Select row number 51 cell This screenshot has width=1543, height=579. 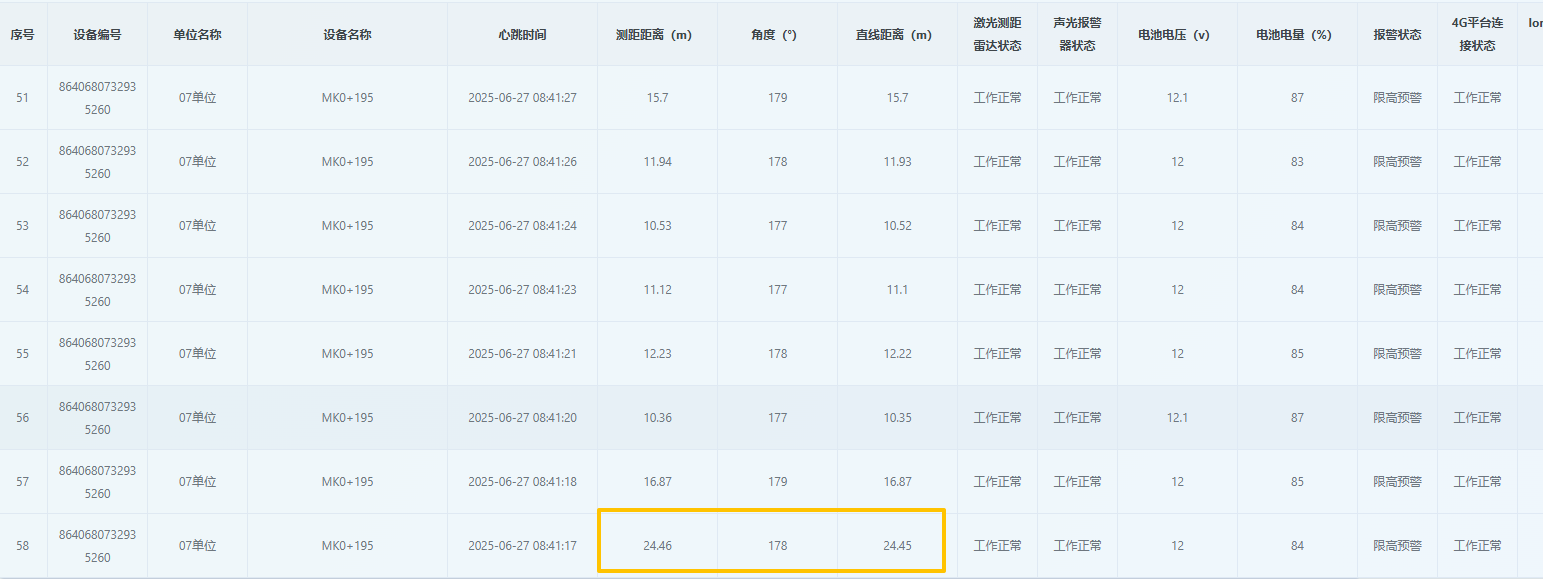point(23,98)
